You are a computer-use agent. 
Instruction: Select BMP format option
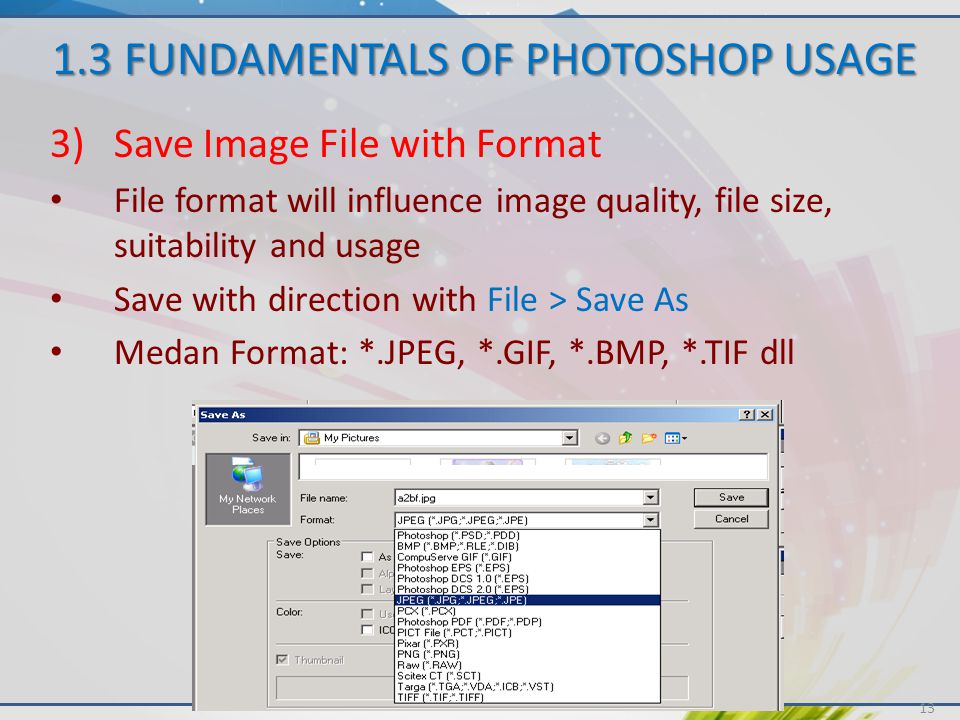pyautogui.click(x=527, y=546)
